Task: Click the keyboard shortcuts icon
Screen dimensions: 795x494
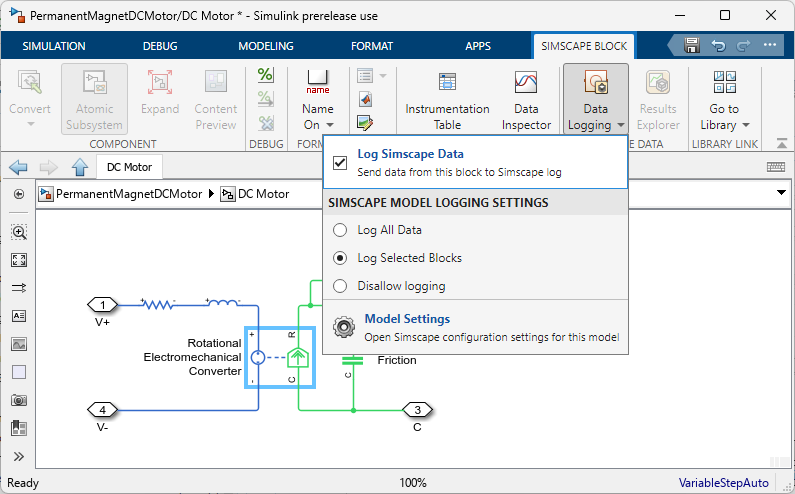Action: pyautogui.click(x=776, y=167)
